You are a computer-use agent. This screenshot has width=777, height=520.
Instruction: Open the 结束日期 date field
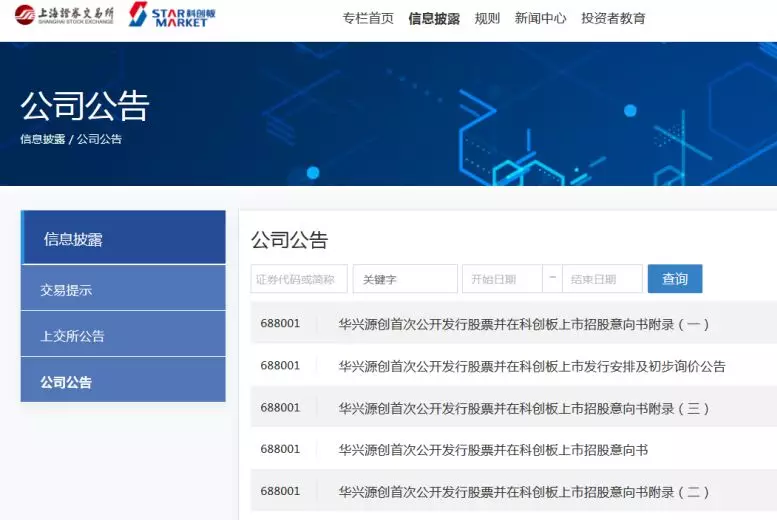pyautogui.click(x=602, y=279)
